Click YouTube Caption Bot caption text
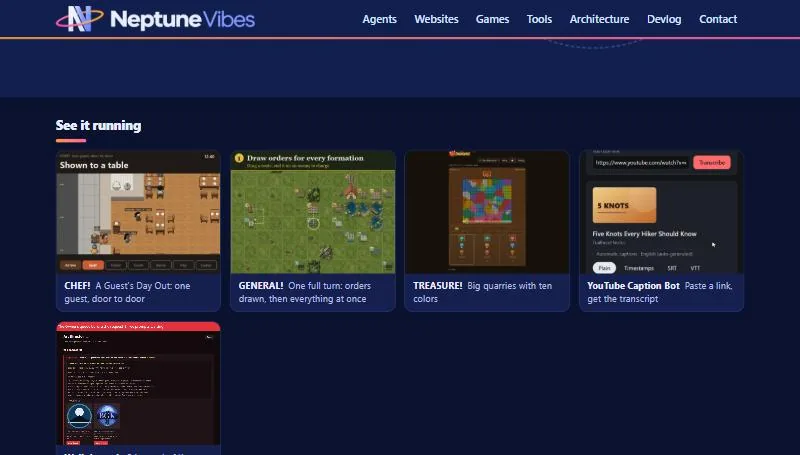The height and width of the screenshot is (455, 800). pyautogui.click(x=660, y=292)
